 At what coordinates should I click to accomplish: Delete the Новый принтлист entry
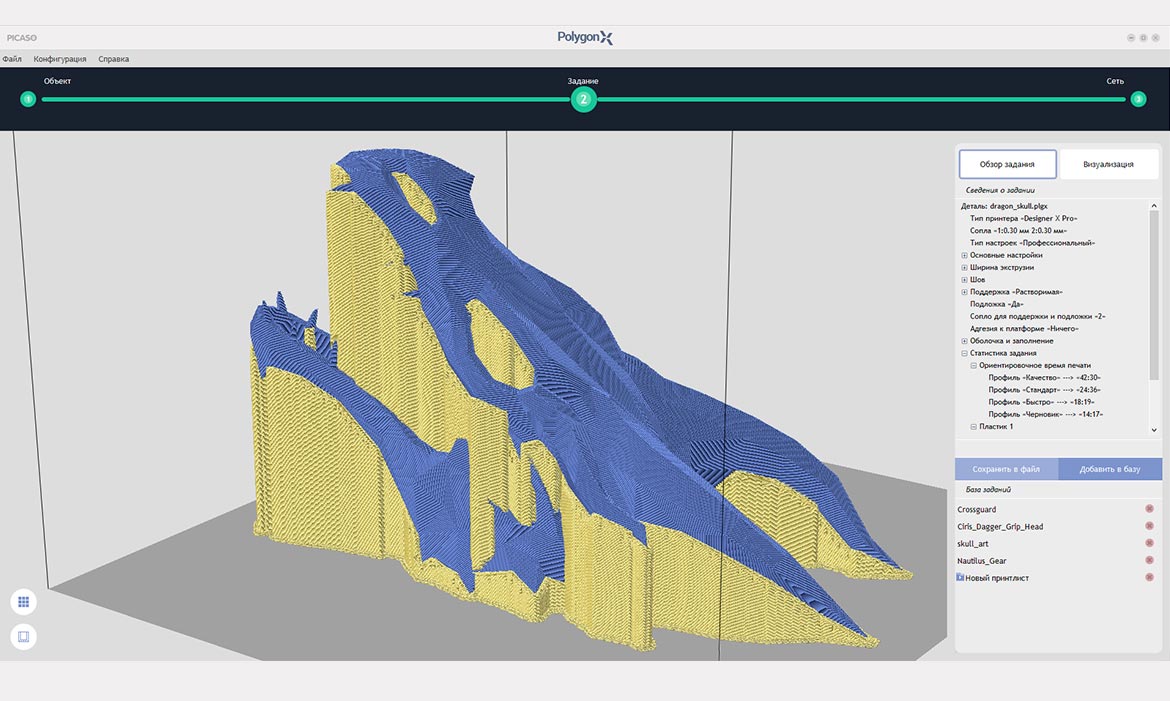(1149, 577)
